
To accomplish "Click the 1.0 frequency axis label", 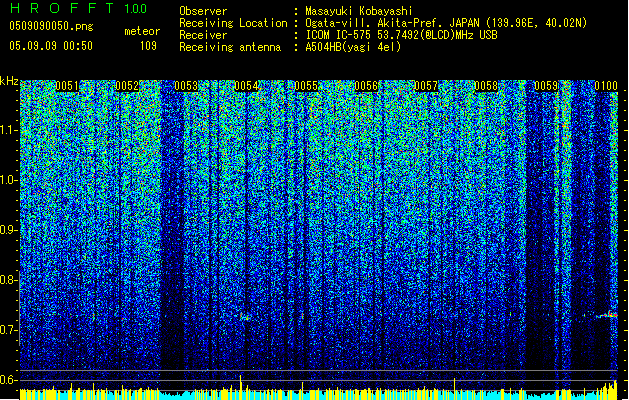I will pos(9,180).
